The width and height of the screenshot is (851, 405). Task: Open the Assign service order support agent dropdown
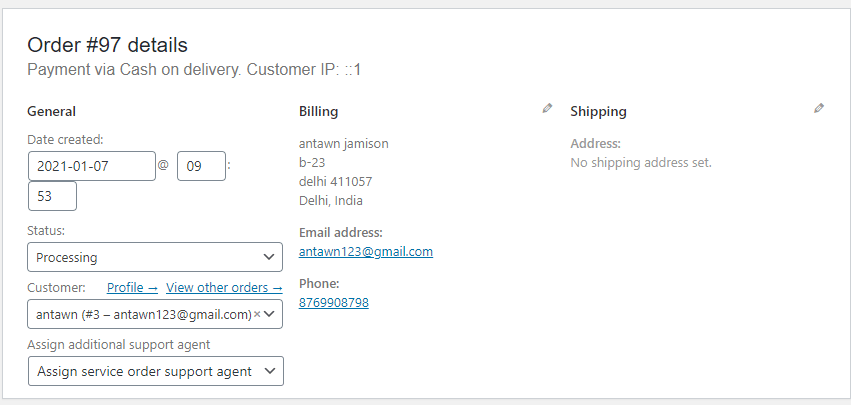[156, 371]
